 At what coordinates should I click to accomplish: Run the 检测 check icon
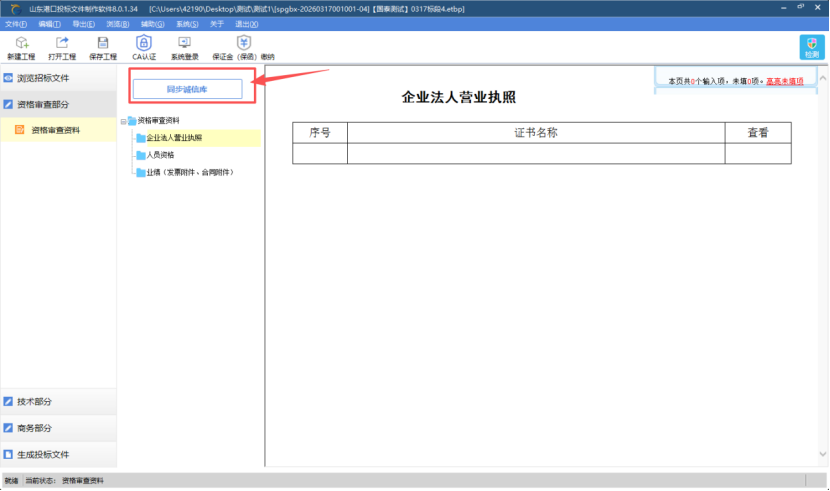[811, 47]
